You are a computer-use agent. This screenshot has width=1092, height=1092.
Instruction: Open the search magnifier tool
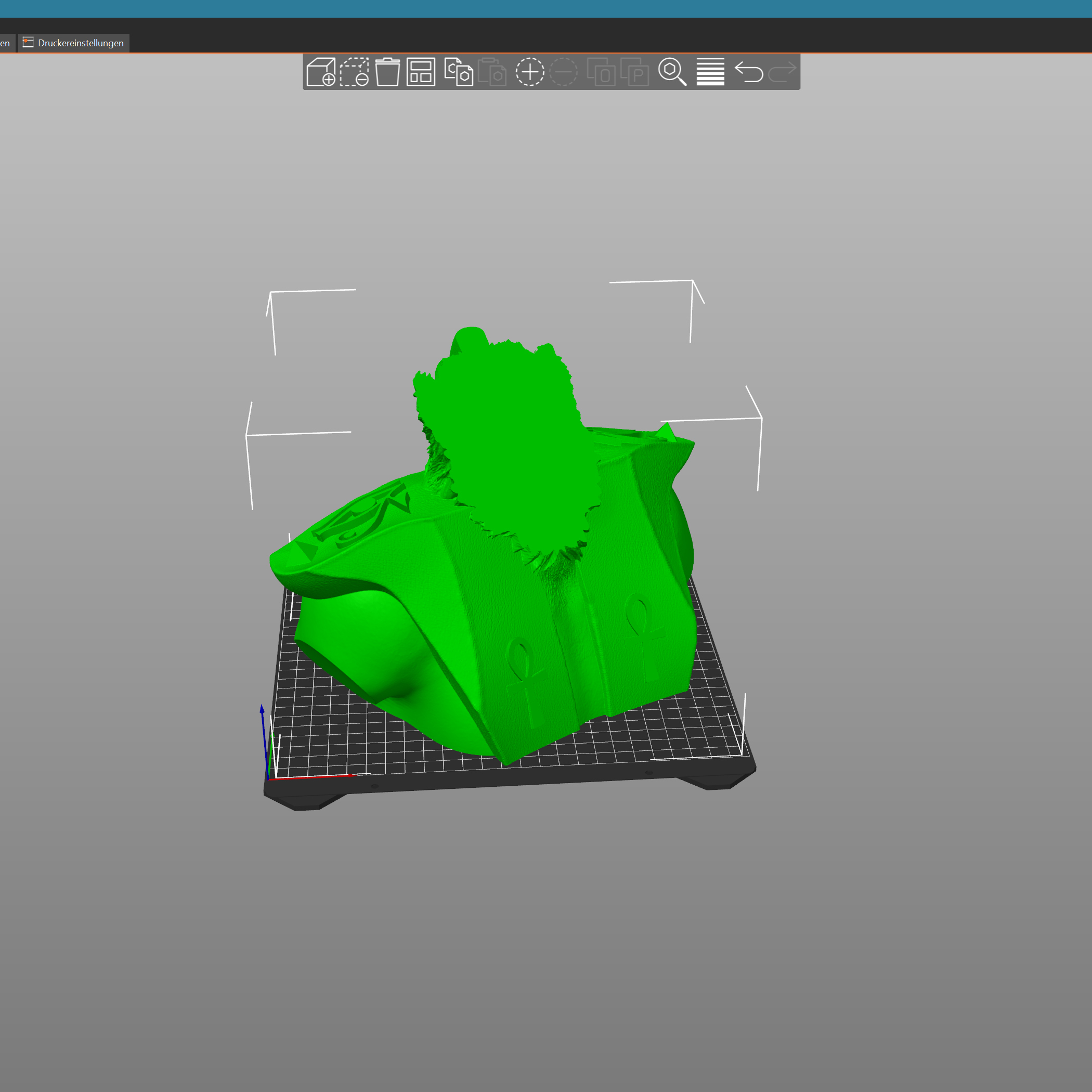[672, 72]
